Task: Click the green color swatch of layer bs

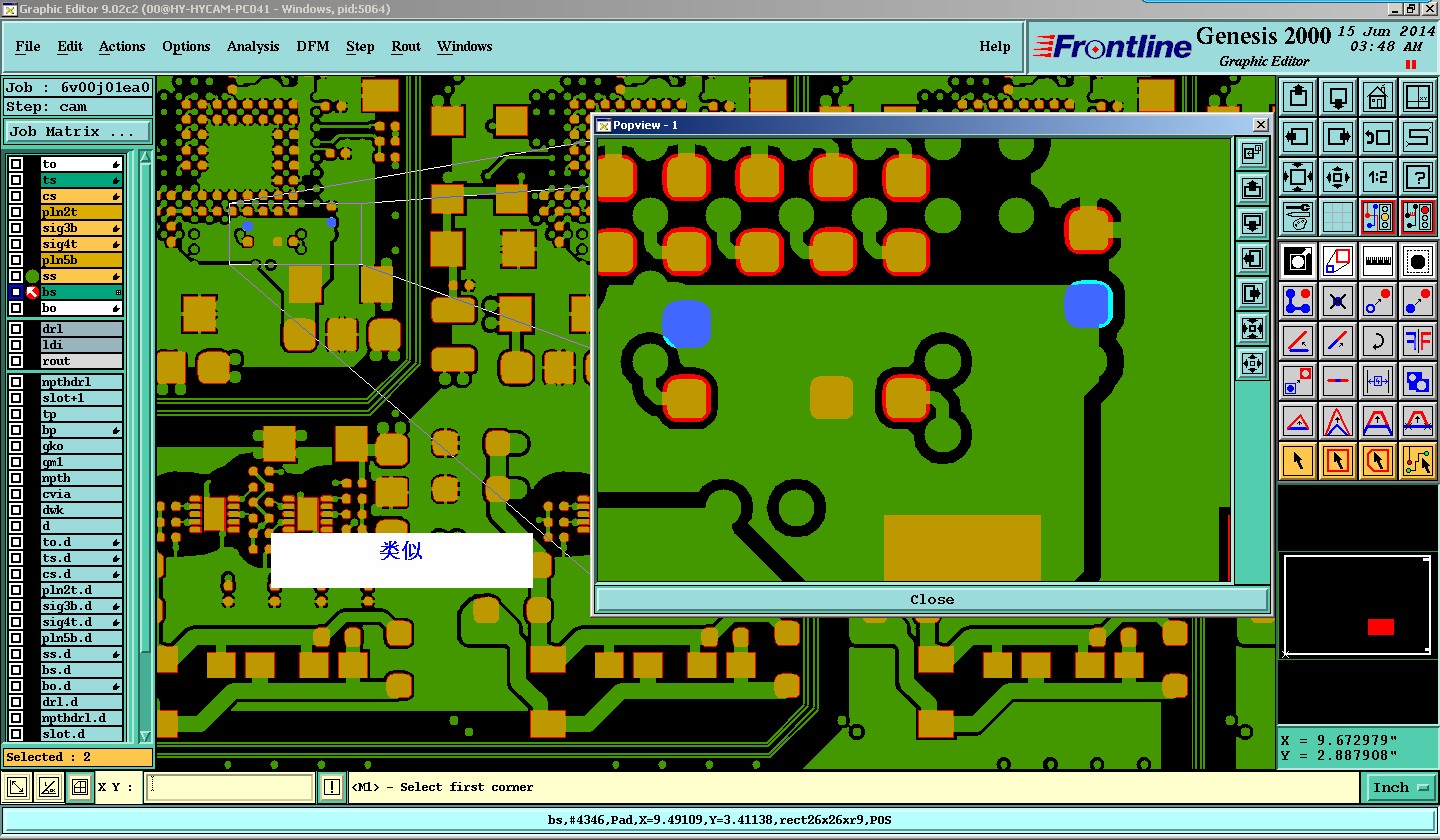Action: [81, 292]
